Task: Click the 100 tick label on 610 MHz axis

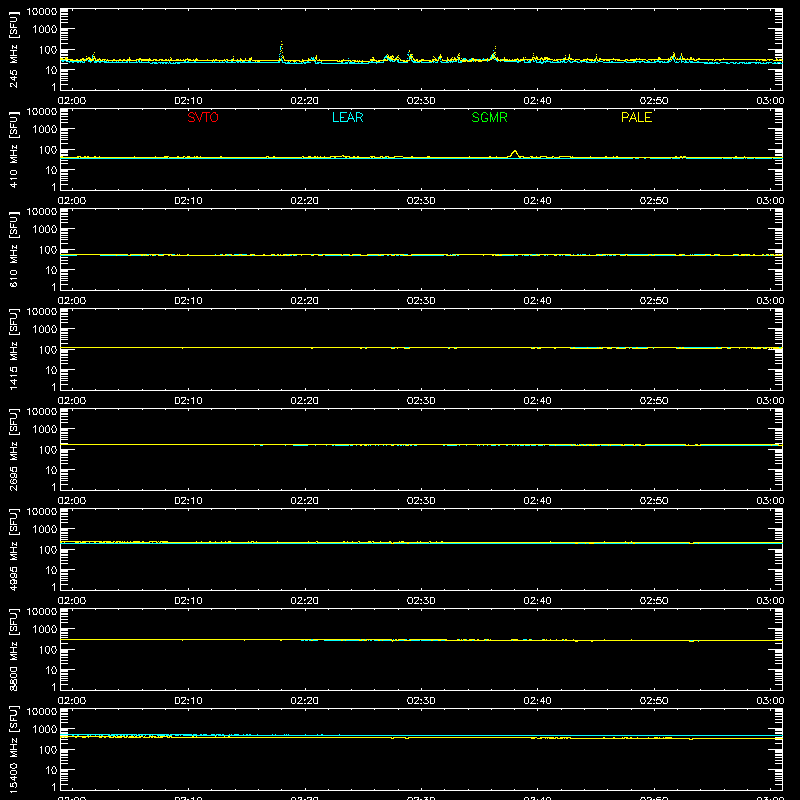Action: tap(48, 250)
